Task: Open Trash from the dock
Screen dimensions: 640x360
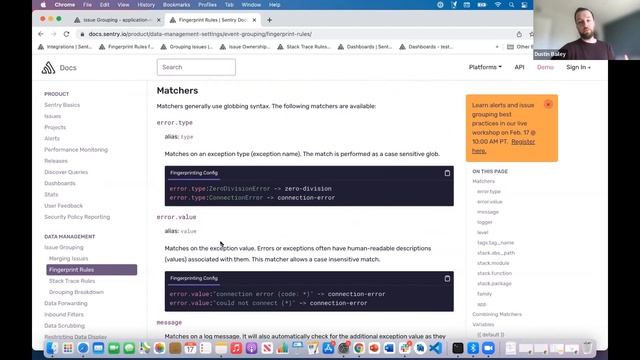Action: pos(587,348)
